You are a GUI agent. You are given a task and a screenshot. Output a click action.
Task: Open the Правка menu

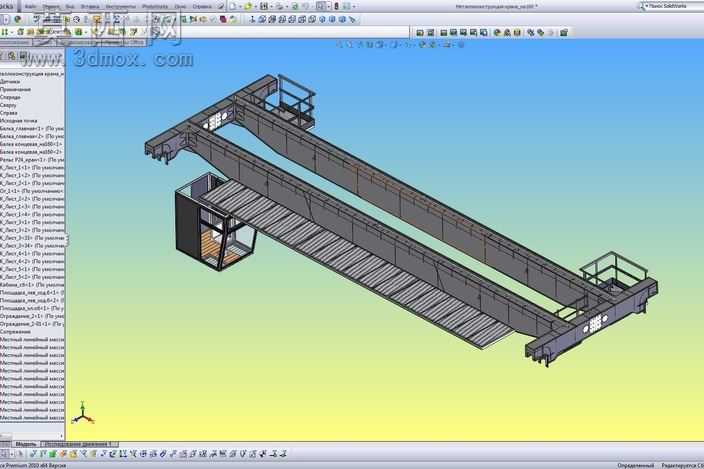click(51, 7)
